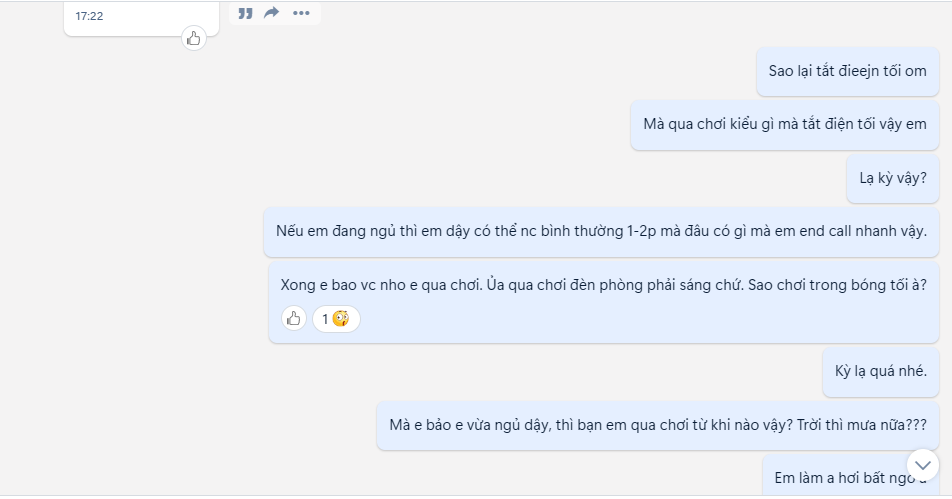Select the "Sao lại tắt đieejn tối om" message

pyautogui.click(x=847, y=71)
